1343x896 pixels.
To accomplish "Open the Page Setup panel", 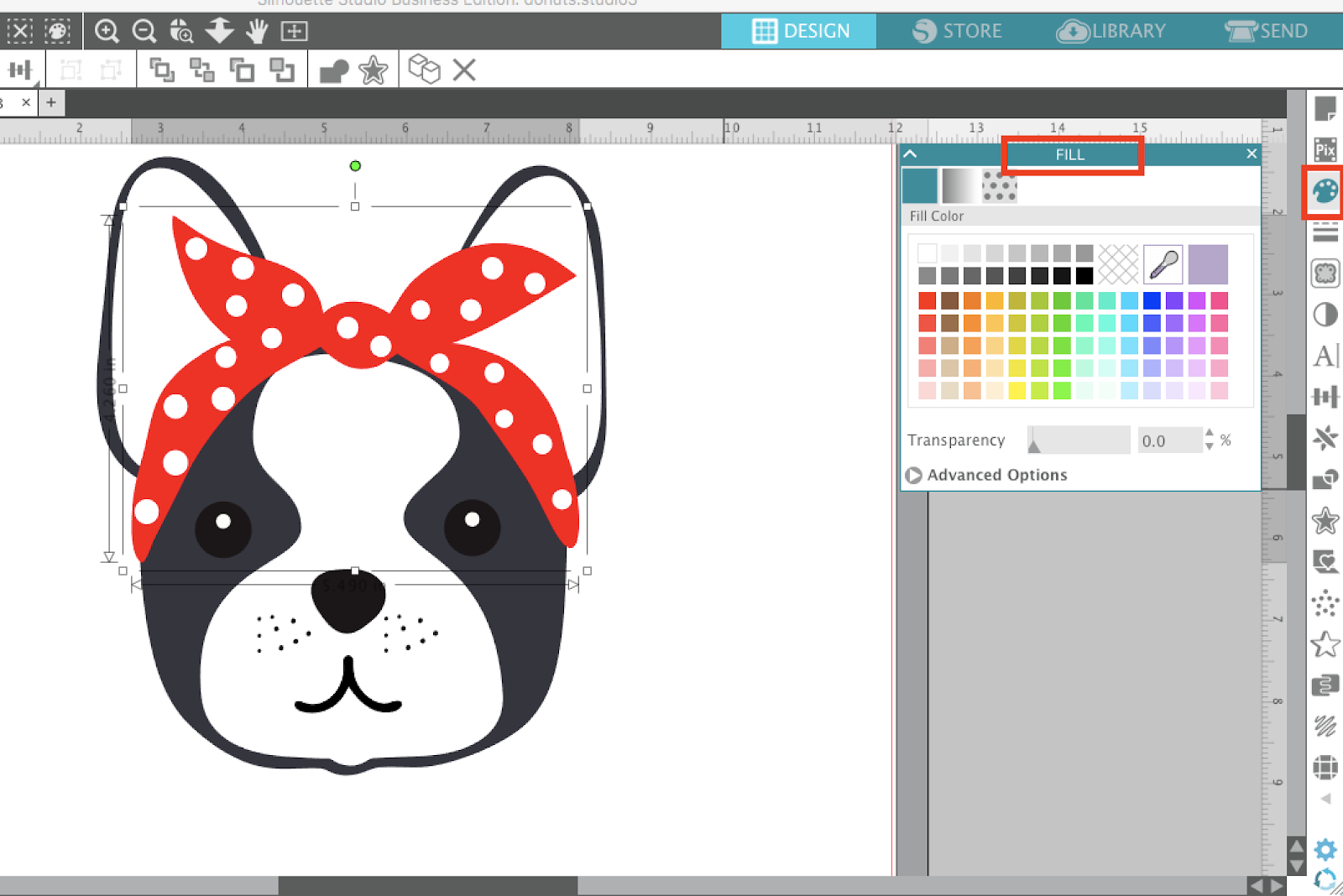I will point(1326,109).
